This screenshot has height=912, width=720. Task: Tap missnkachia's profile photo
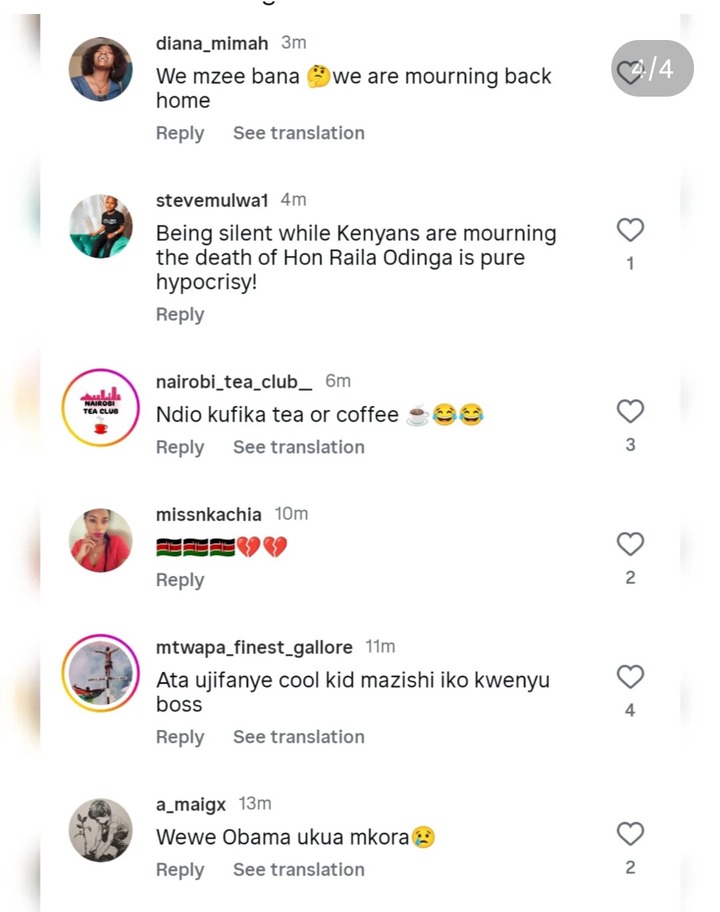click(100, 540)
